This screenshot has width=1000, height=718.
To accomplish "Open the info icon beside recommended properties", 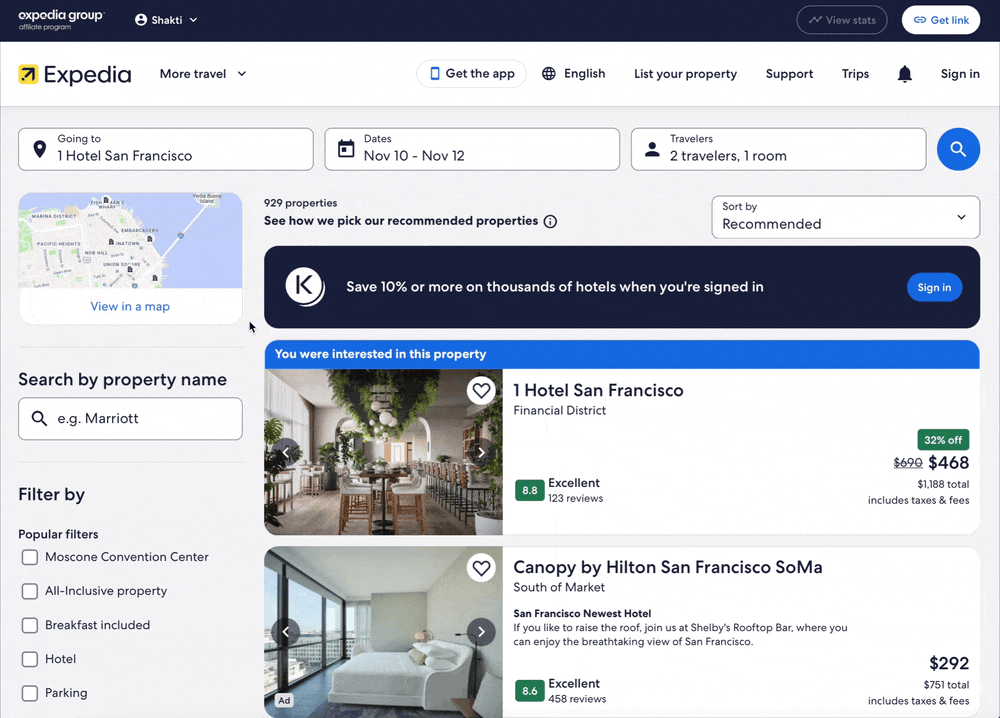I will 550,221.
